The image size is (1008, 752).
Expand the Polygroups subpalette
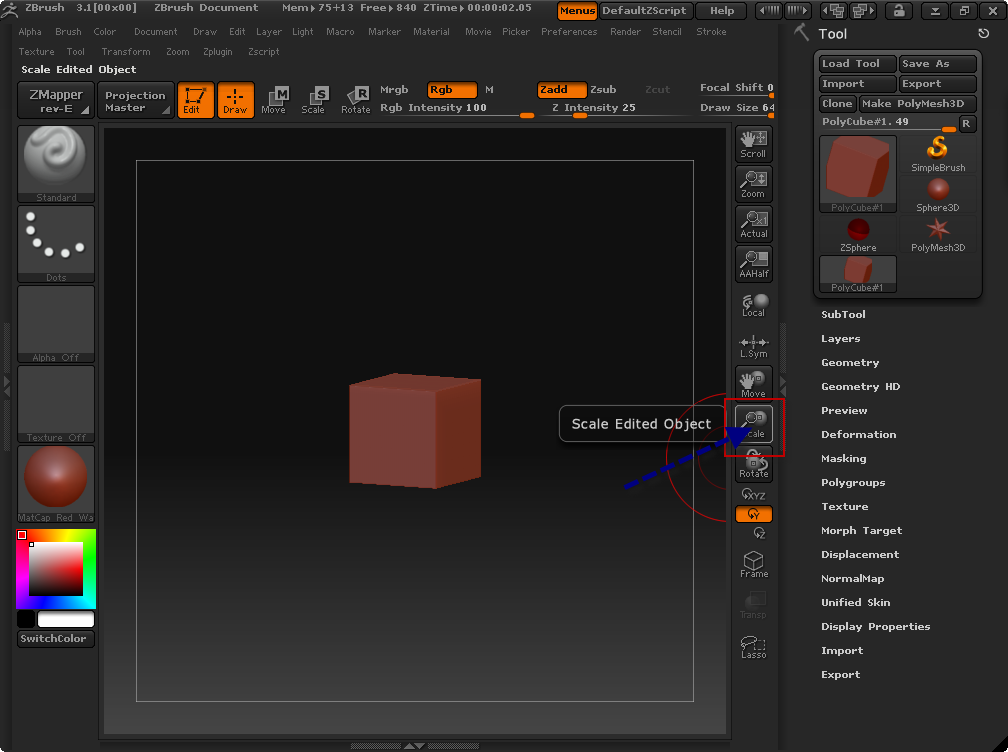click(x=853, y=483)
